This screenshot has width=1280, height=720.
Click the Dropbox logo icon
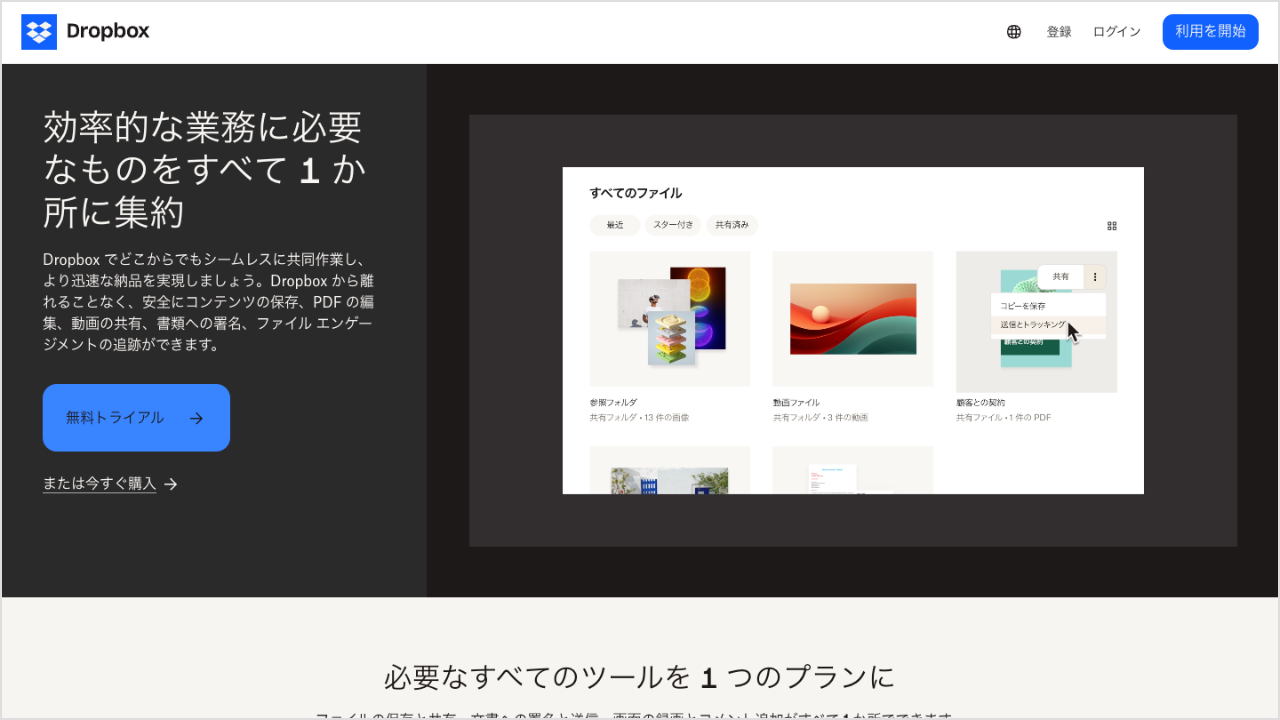pyautogui.click(x=39, y=32)
